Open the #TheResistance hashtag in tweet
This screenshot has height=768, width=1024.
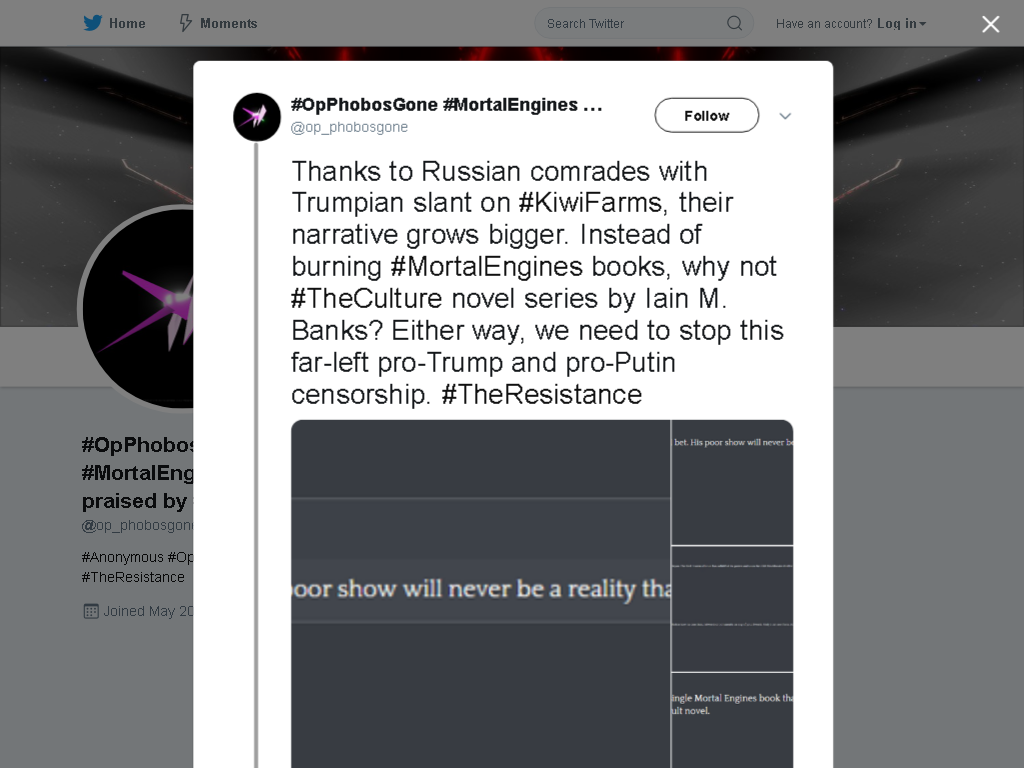pyautogui.click(x=542, y=394)
